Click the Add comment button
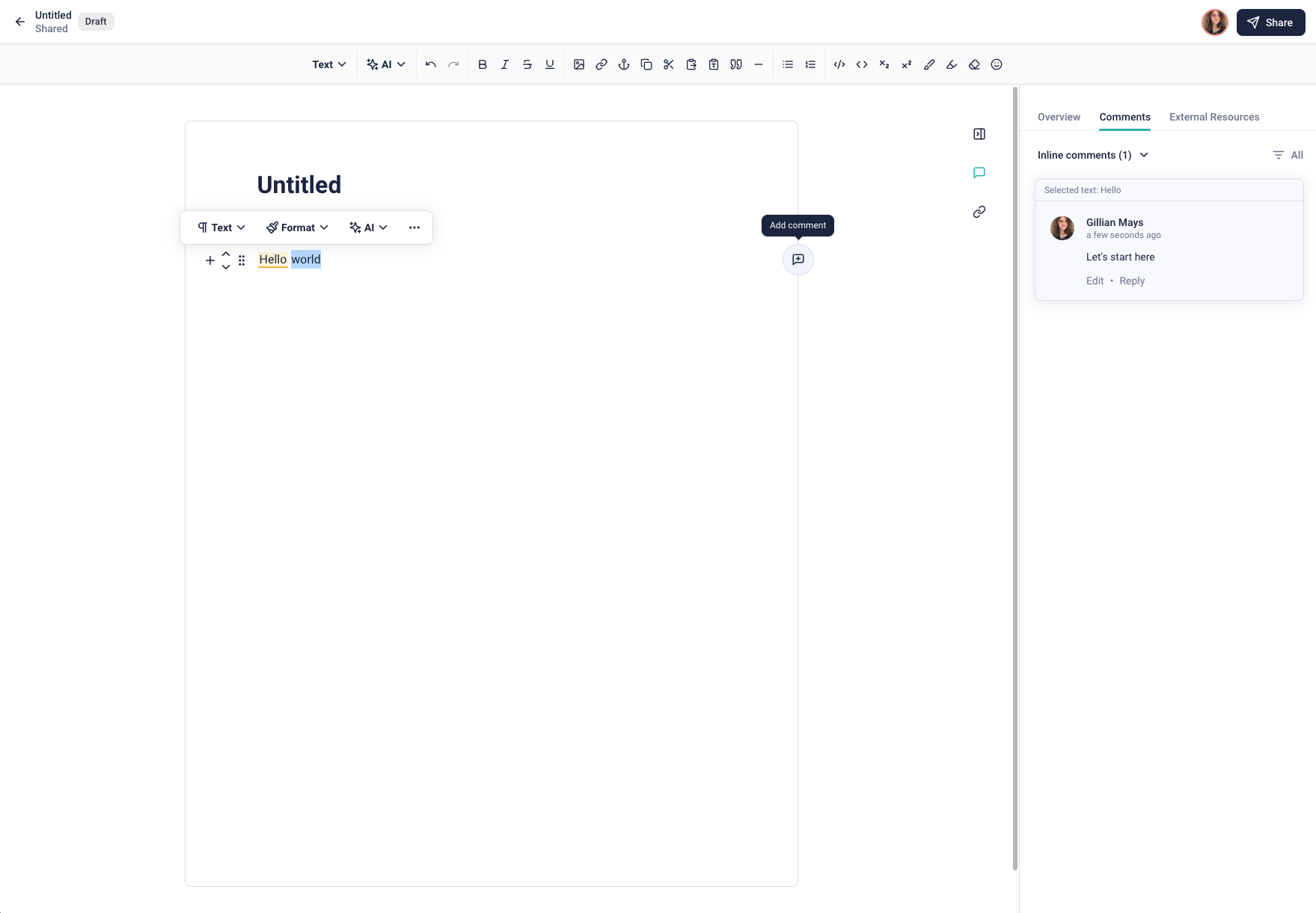The image size is (1316, 913). pos(798,260)
